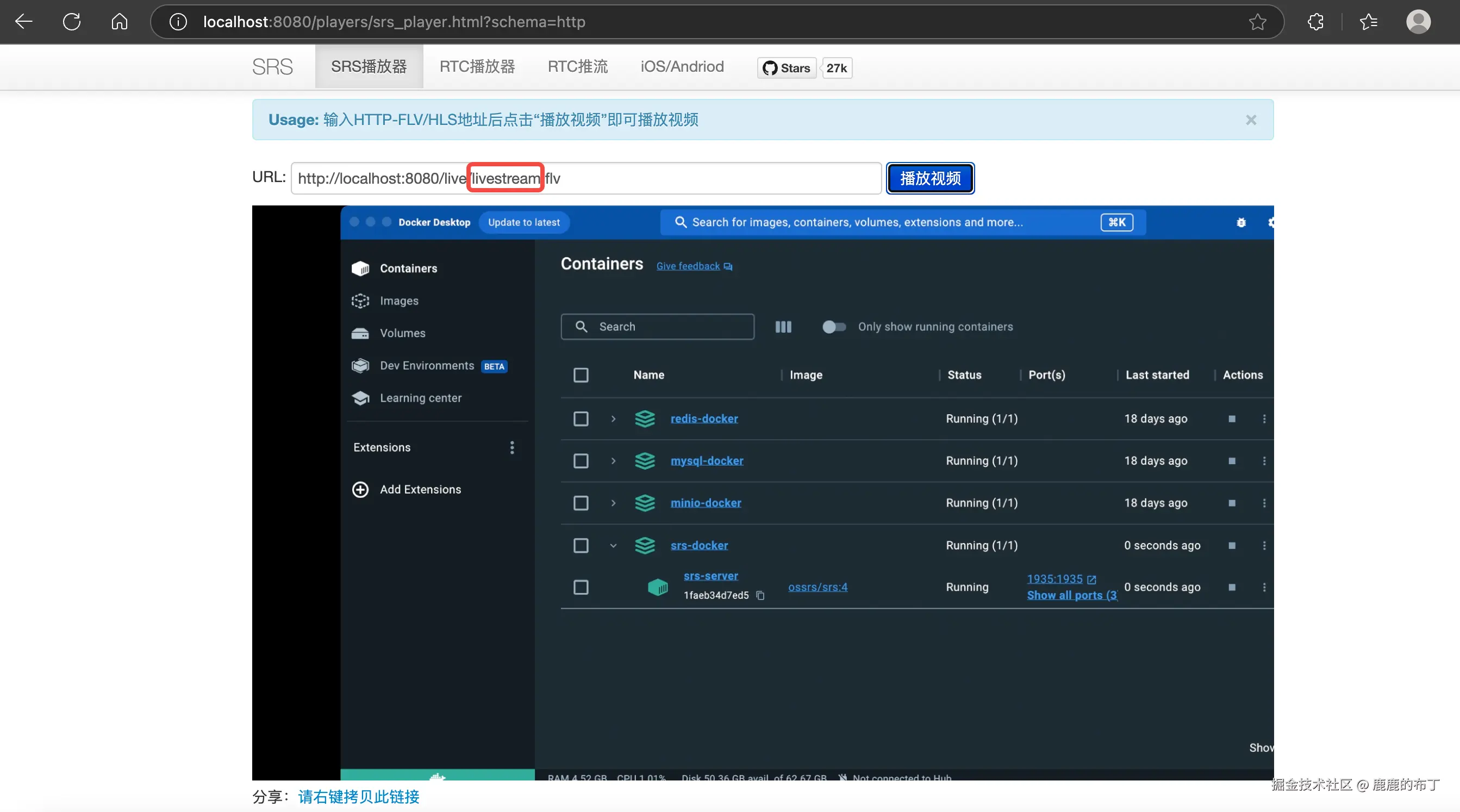
Task: Check the minio-docker row checkbox
Action: click(x=581, y=503)
